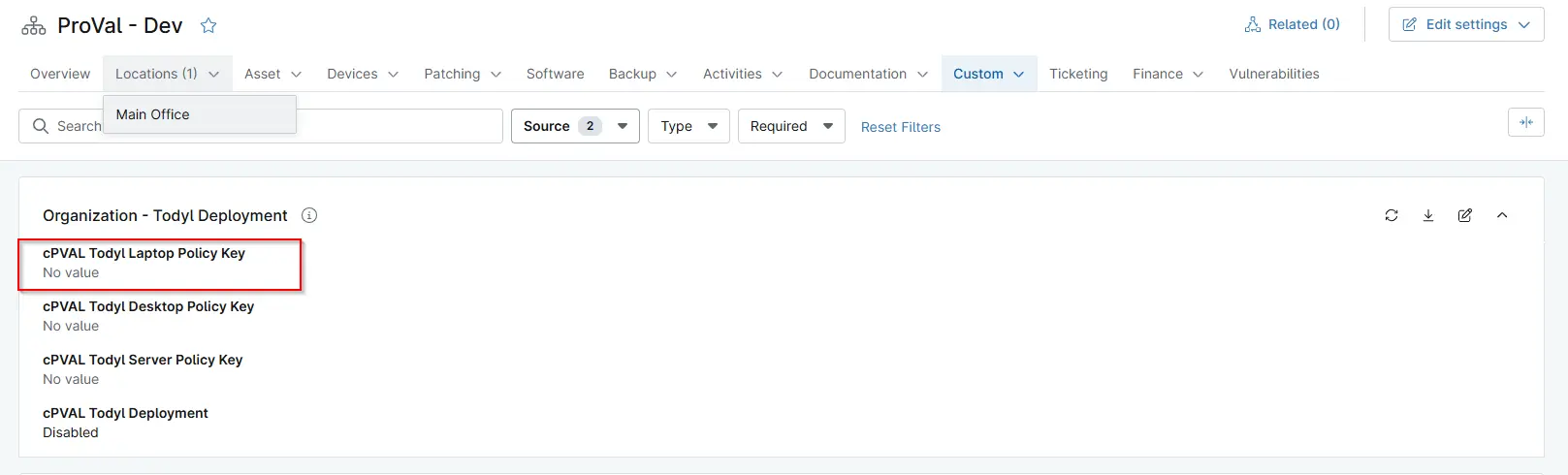The width and height of the screenshot is (1568, 475).
Task: Open the Patching tab dropdown
Action: (463, 74)
